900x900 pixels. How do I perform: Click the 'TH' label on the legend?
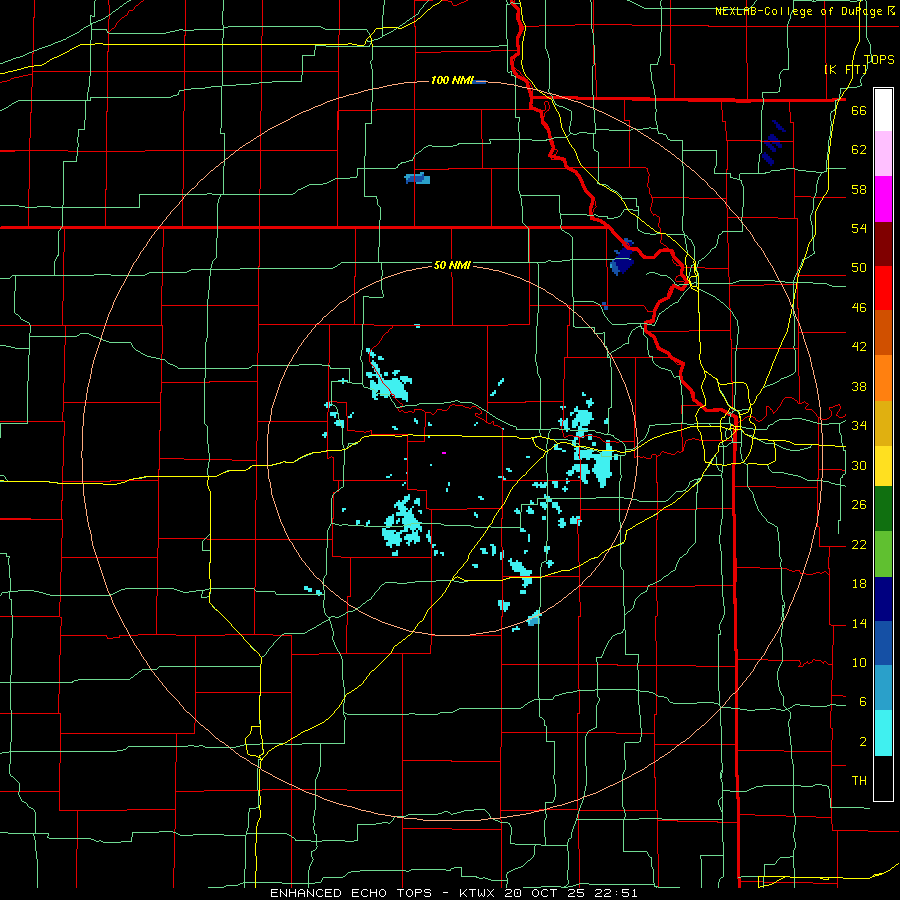click(x=859, y=781)
